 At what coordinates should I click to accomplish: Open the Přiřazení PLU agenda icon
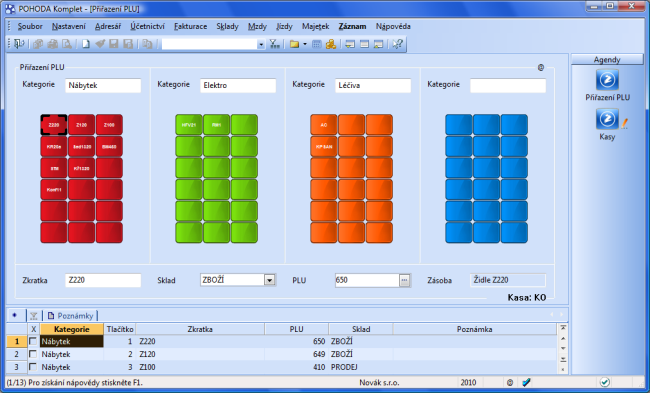click(607, 80)
